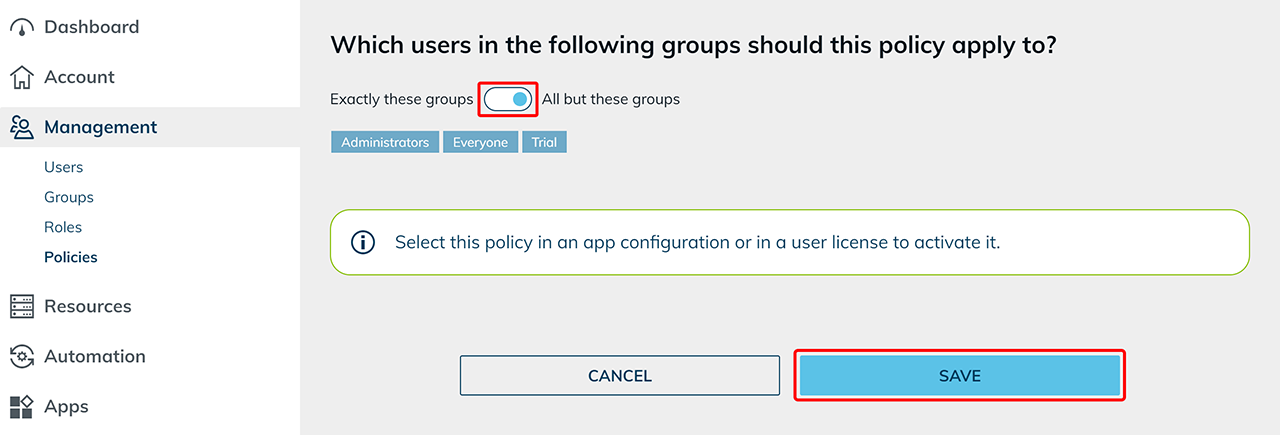1280x435 pixels.
Task: Click the Apps grid icon
Action: pos(22,407)
